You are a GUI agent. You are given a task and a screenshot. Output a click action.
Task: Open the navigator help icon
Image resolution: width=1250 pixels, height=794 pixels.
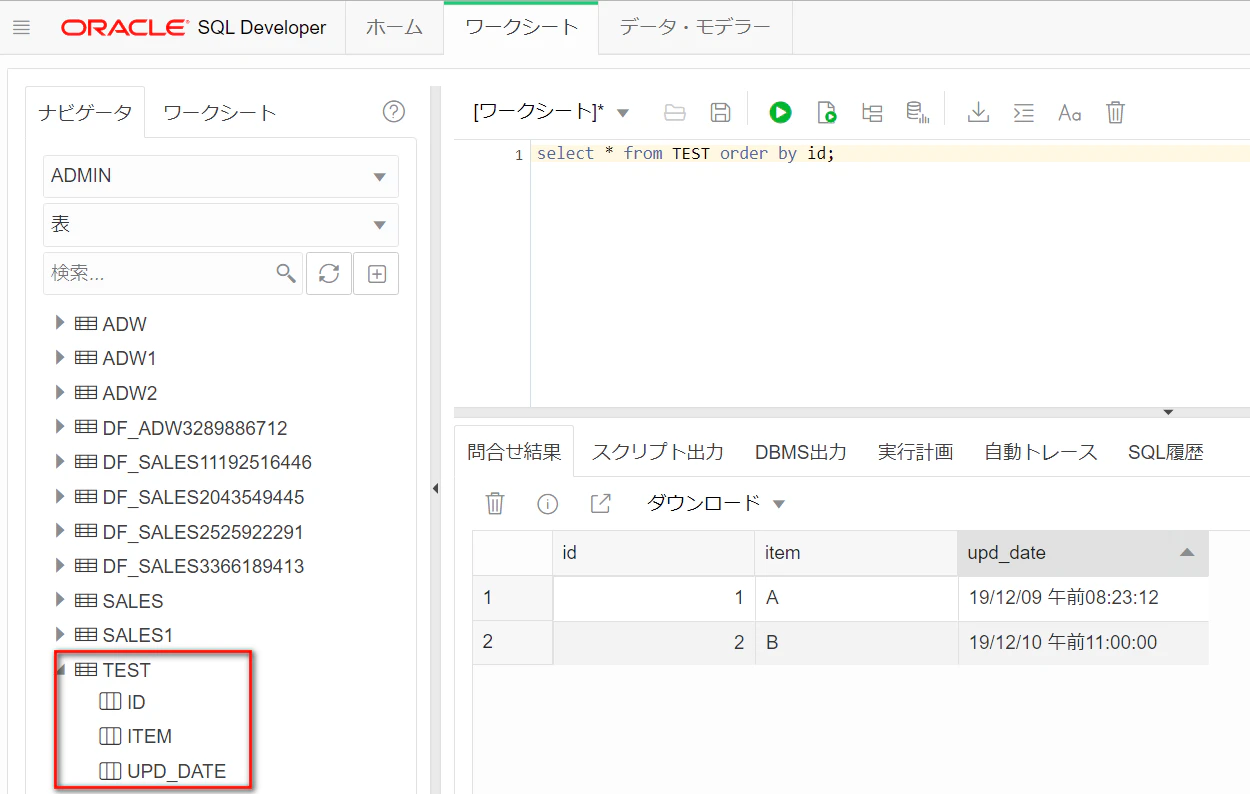coord(394,112)
